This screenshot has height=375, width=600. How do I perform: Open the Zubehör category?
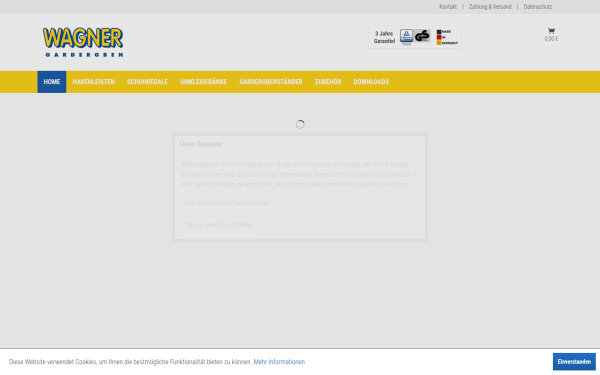pyautogui.click(x=328, y=82)
